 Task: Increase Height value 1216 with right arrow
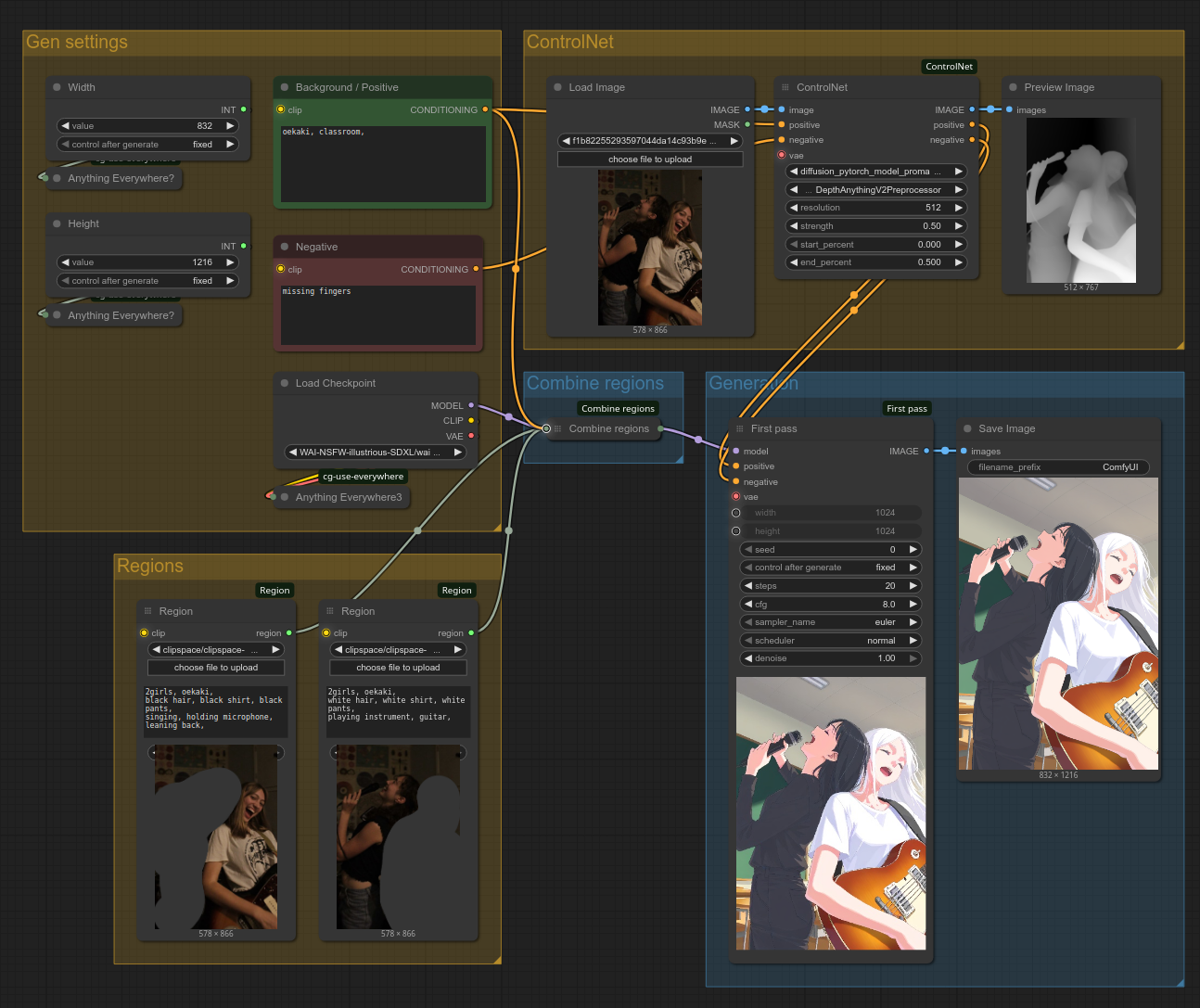[x=230, y=262]
